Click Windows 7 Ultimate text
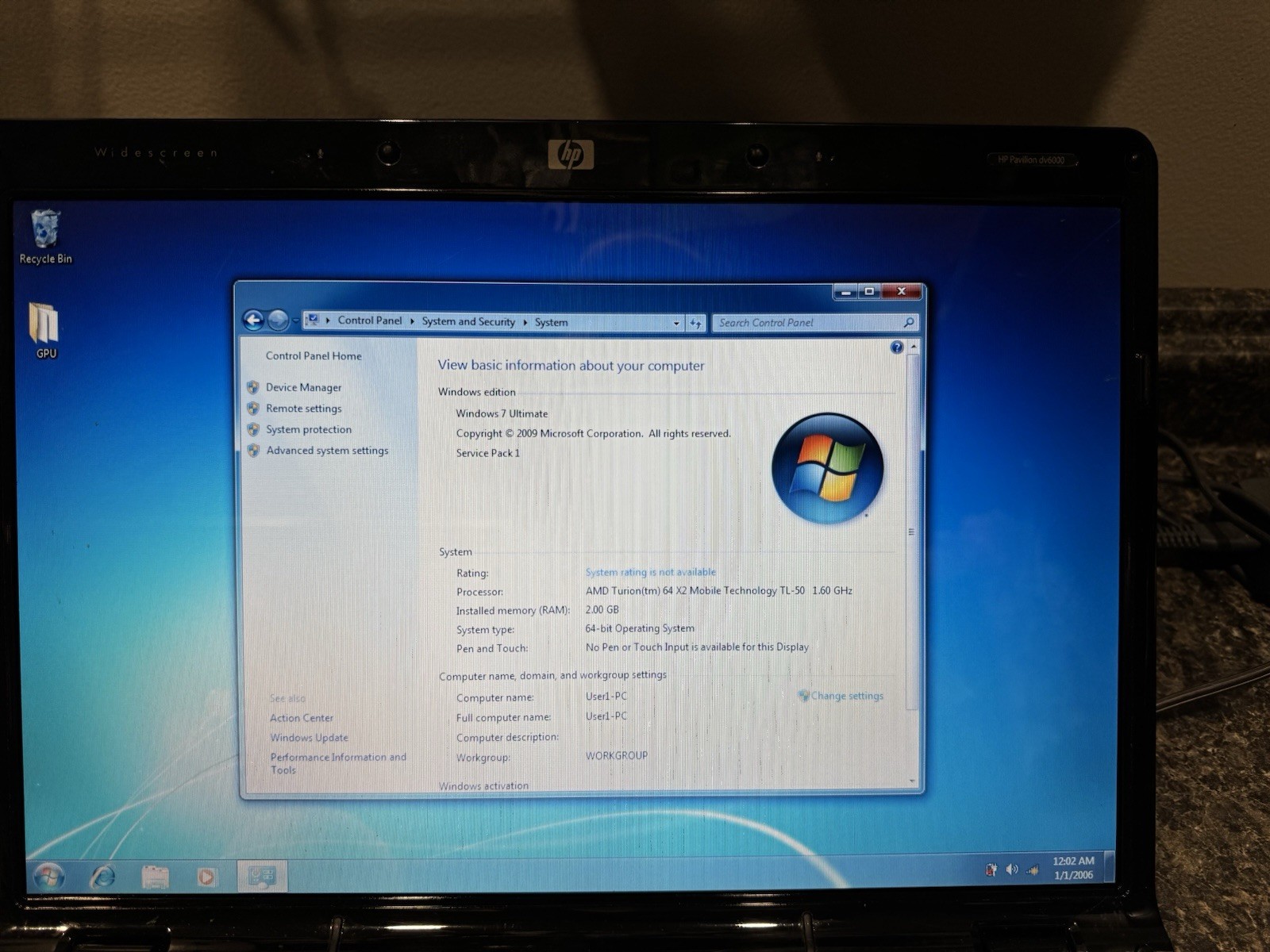 (502, 413)
